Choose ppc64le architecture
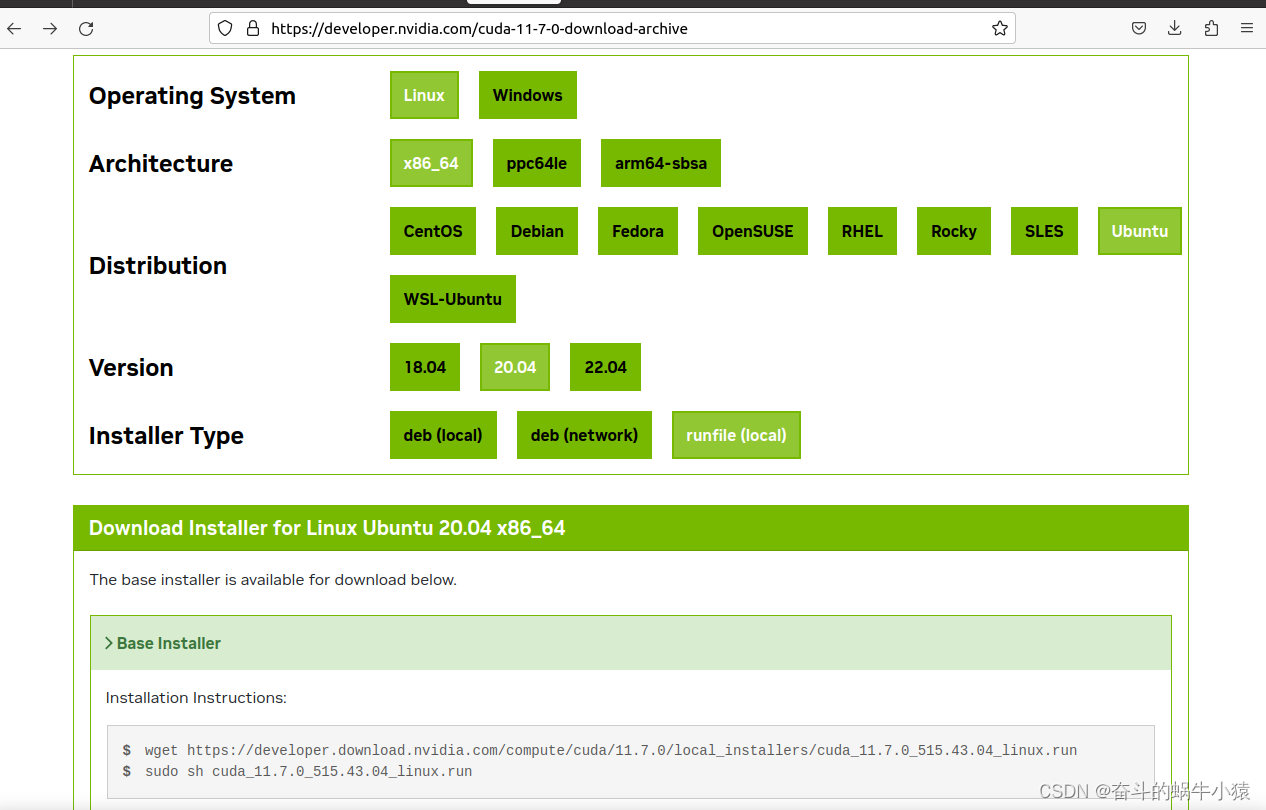Image resolution: width=1266 pixels, height=810 pixels. tap(537, 163)
